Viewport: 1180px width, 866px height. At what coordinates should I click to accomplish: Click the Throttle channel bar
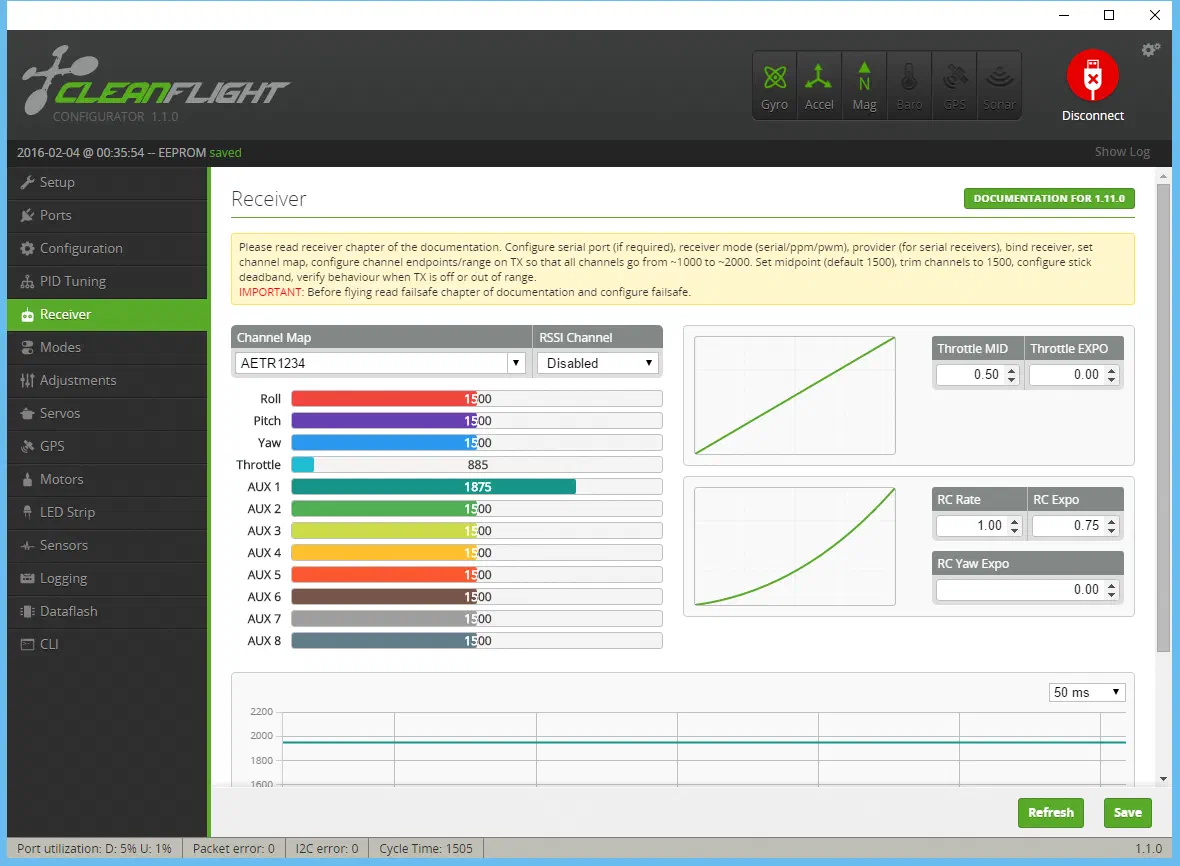point(476,465)
